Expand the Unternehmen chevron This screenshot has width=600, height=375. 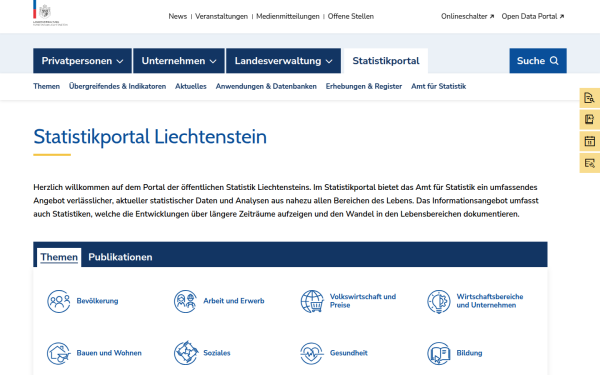pyautogui.click(x=213, y=61)
